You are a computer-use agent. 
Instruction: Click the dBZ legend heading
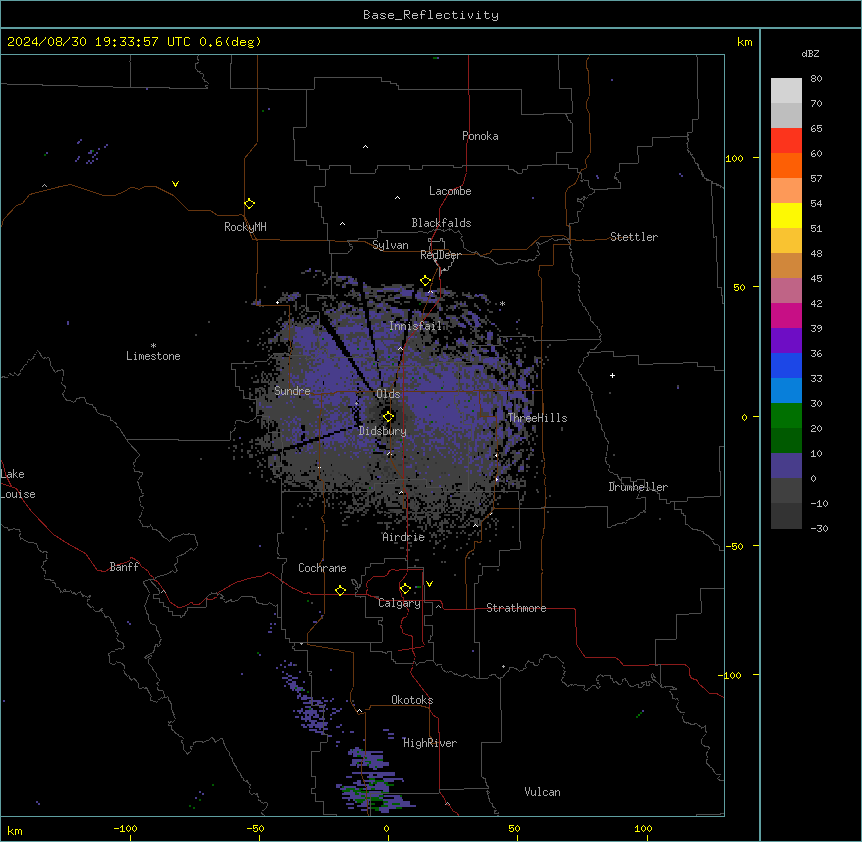tap(810, 53)
